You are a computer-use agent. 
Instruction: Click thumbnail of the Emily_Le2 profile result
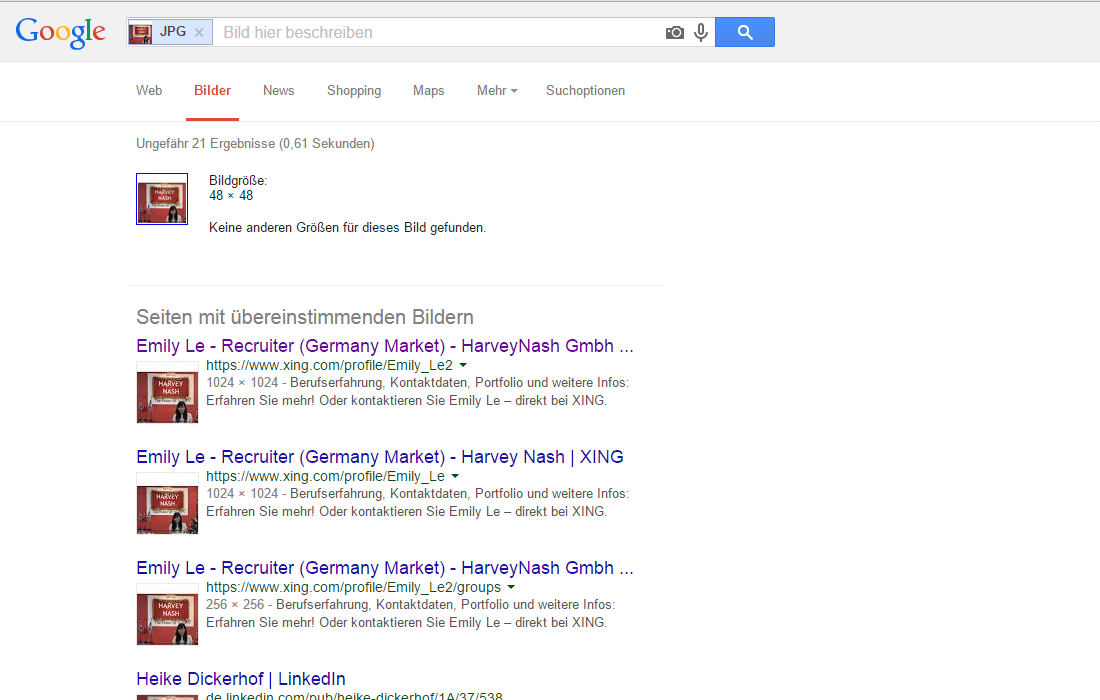click(x=168, y=392)
